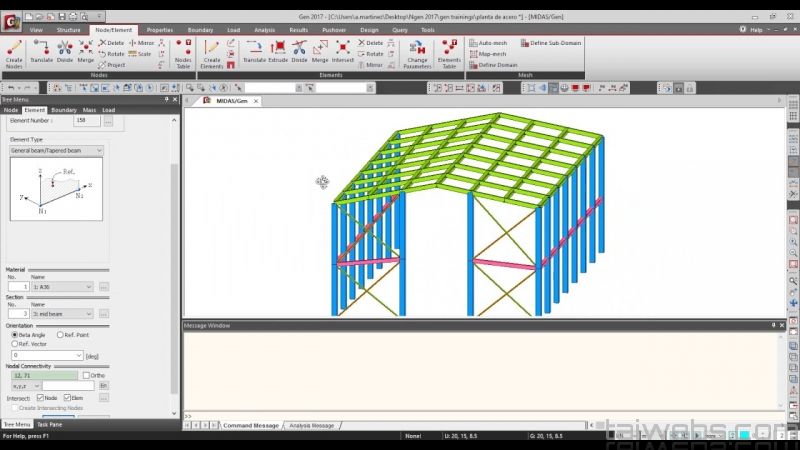Switch to Task Pane tab
Viewport: 800px width, 450px height.
point(49,424)
